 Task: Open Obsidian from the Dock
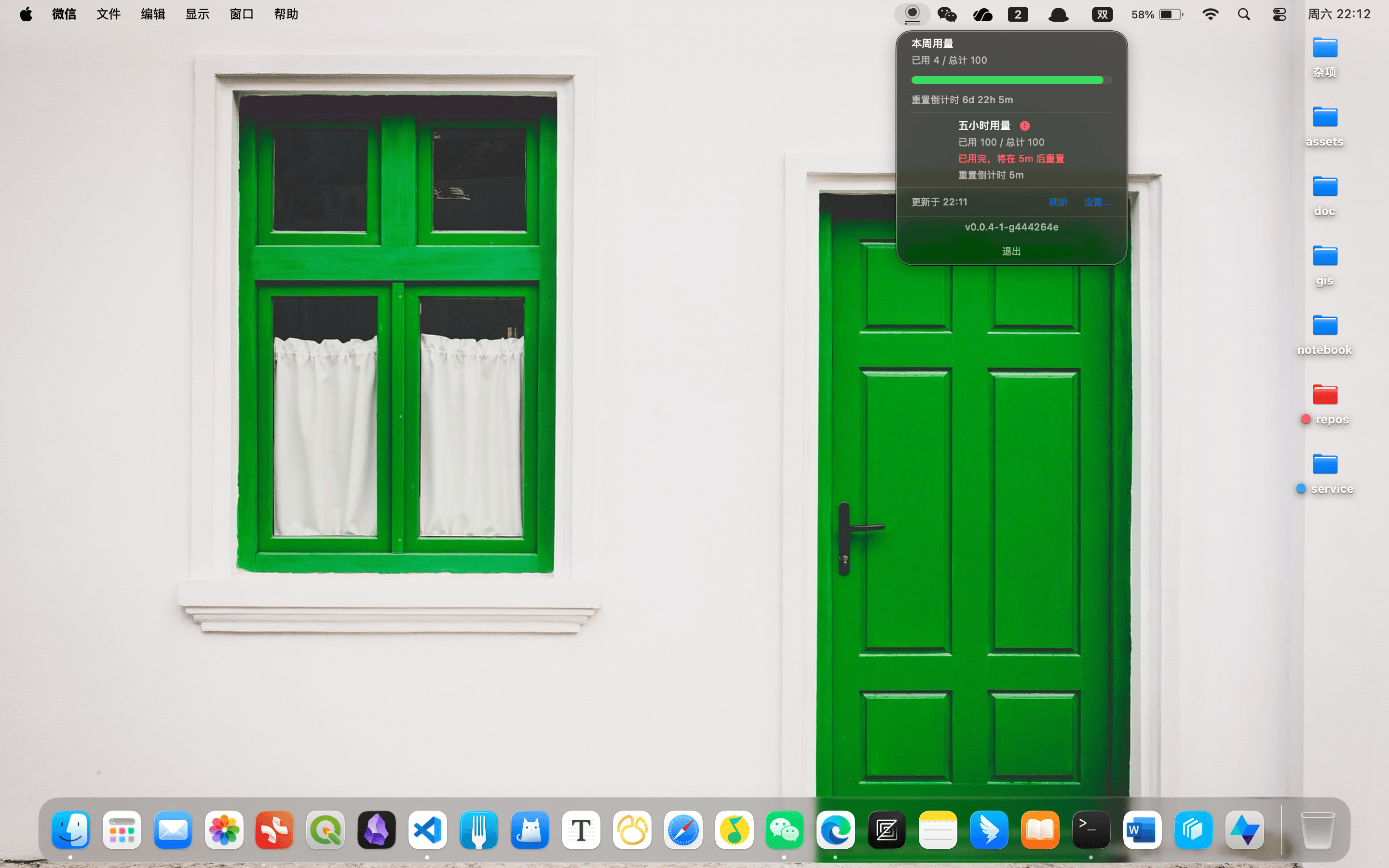pos(377,830)
